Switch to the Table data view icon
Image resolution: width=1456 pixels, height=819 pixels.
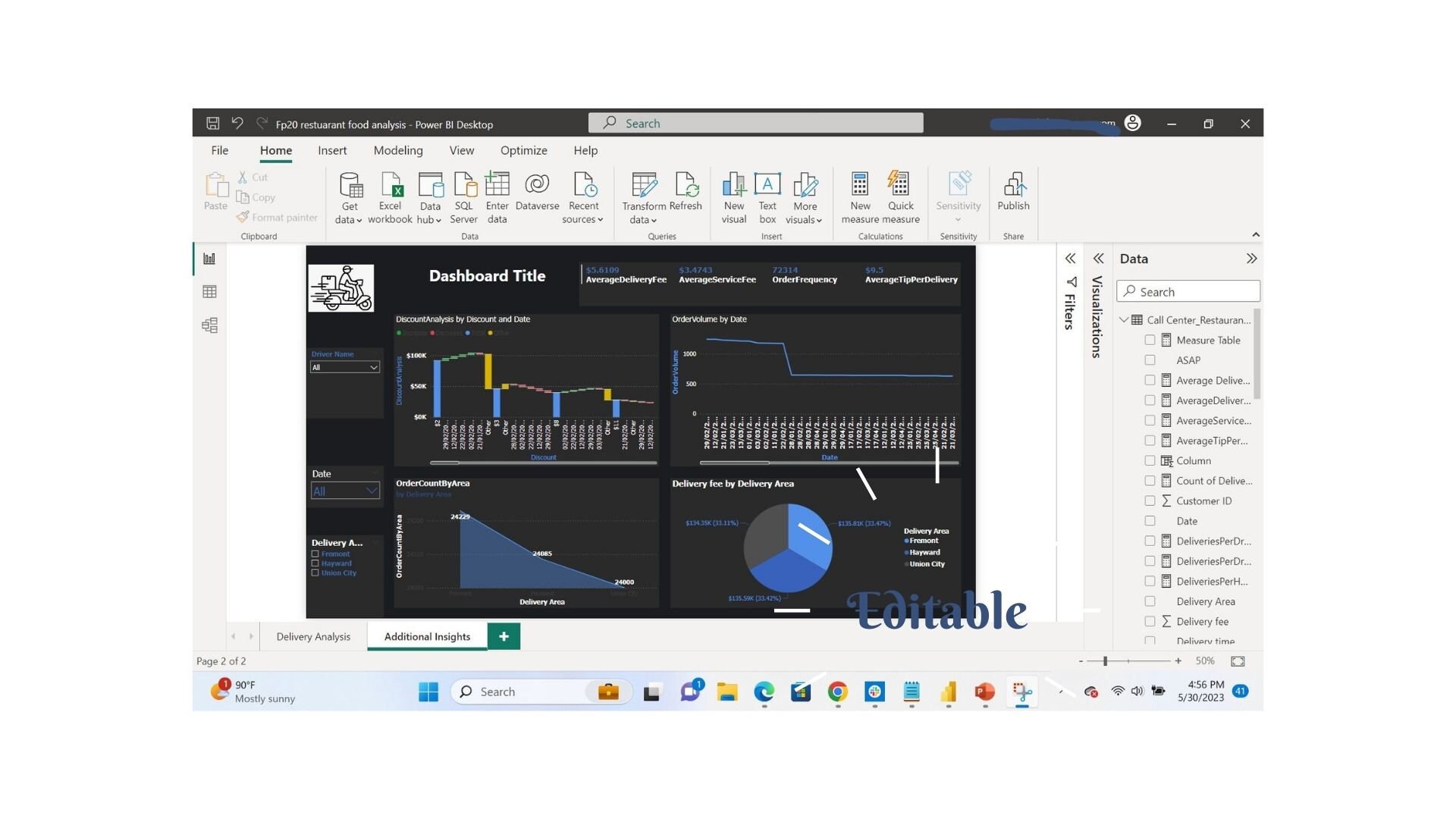(x=209, y=291)
